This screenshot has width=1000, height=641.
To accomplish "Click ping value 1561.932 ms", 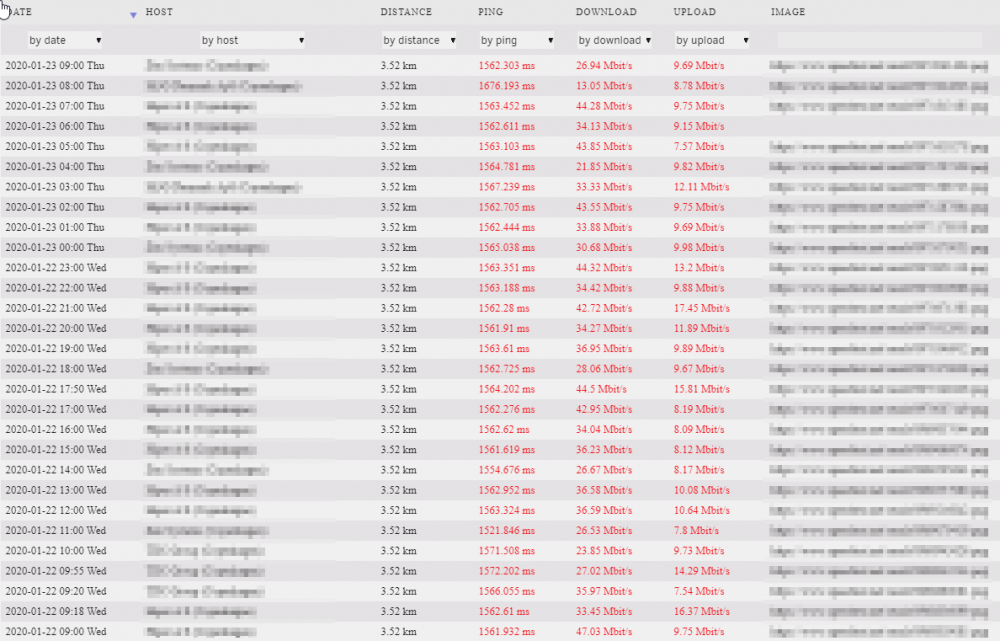I will (506, 631).
